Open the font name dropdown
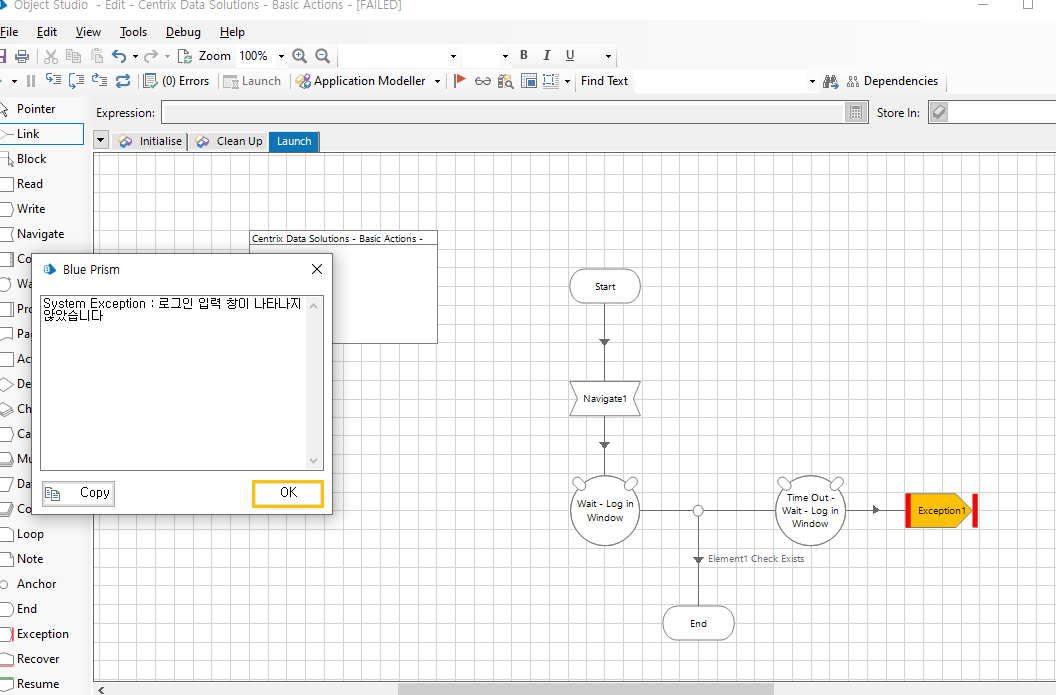This screenshot has height=695, width=1056. [x=453, y=56]
